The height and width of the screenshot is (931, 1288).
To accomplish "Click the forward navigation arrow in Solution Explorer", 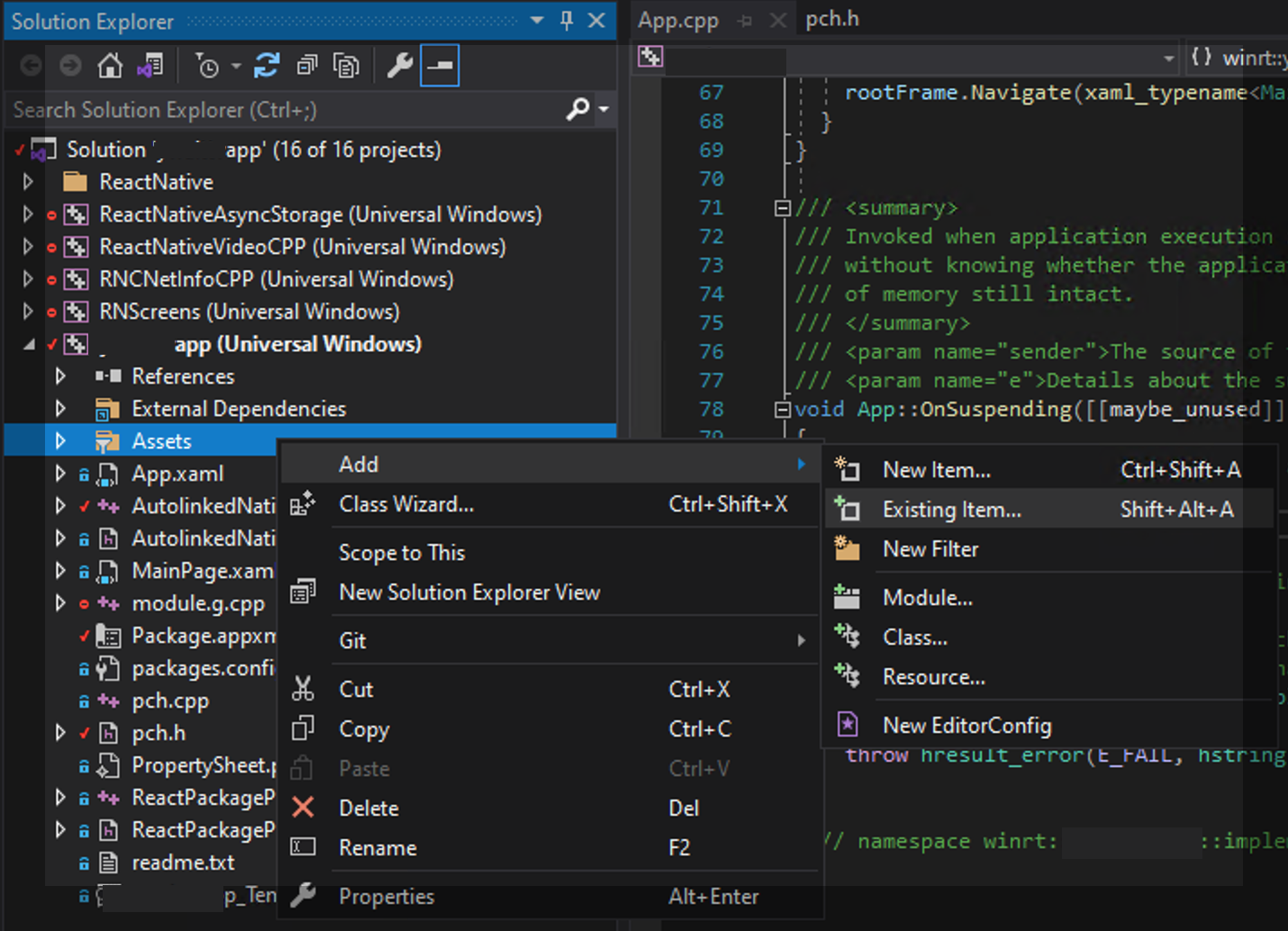I will click(x=70, y=65).
